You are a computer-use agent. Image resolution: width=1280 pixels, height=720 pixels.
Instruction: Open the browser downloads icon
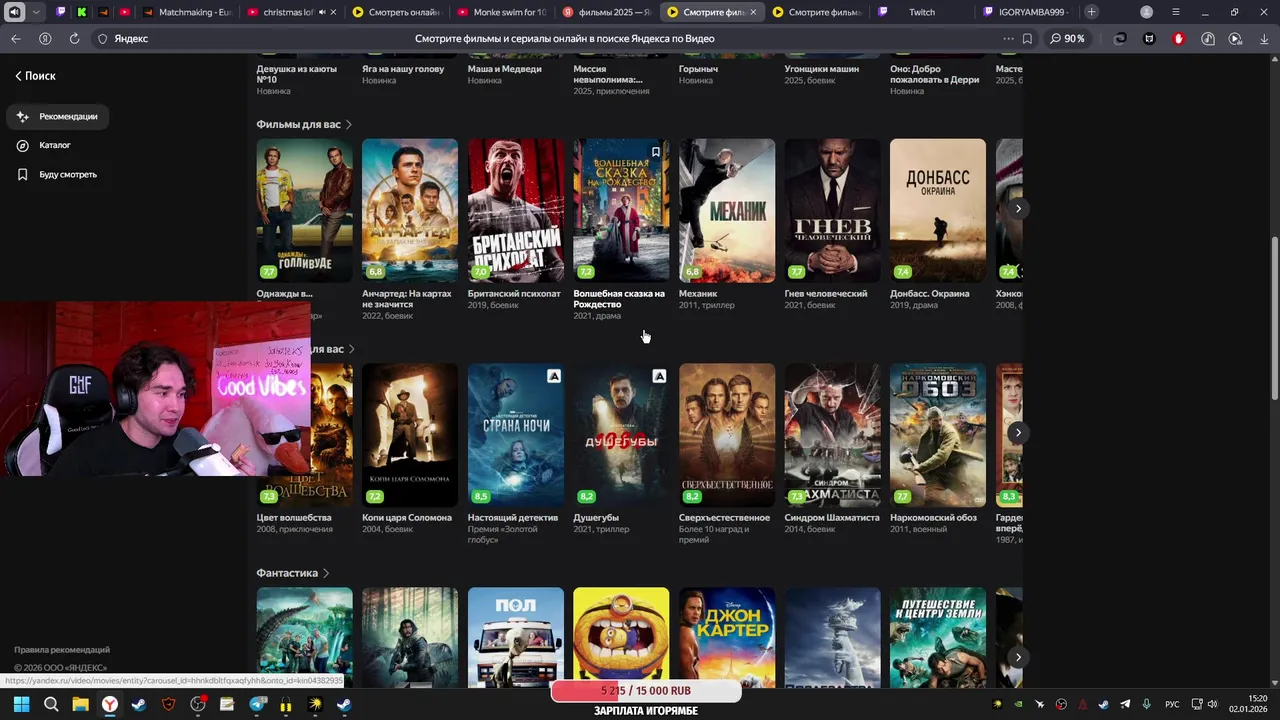point(1263,38)
